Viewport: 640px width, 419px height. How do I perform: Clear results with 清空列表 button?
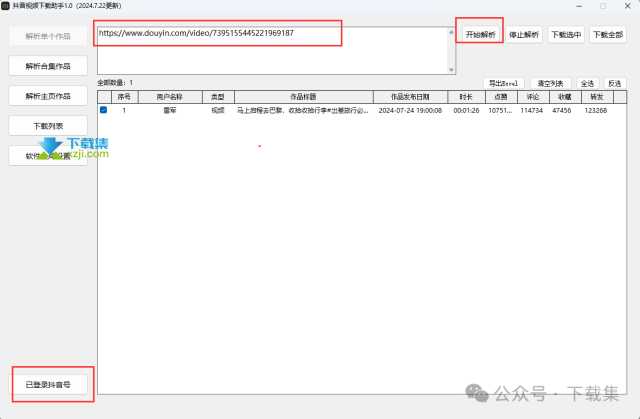[x=551, y=83]
